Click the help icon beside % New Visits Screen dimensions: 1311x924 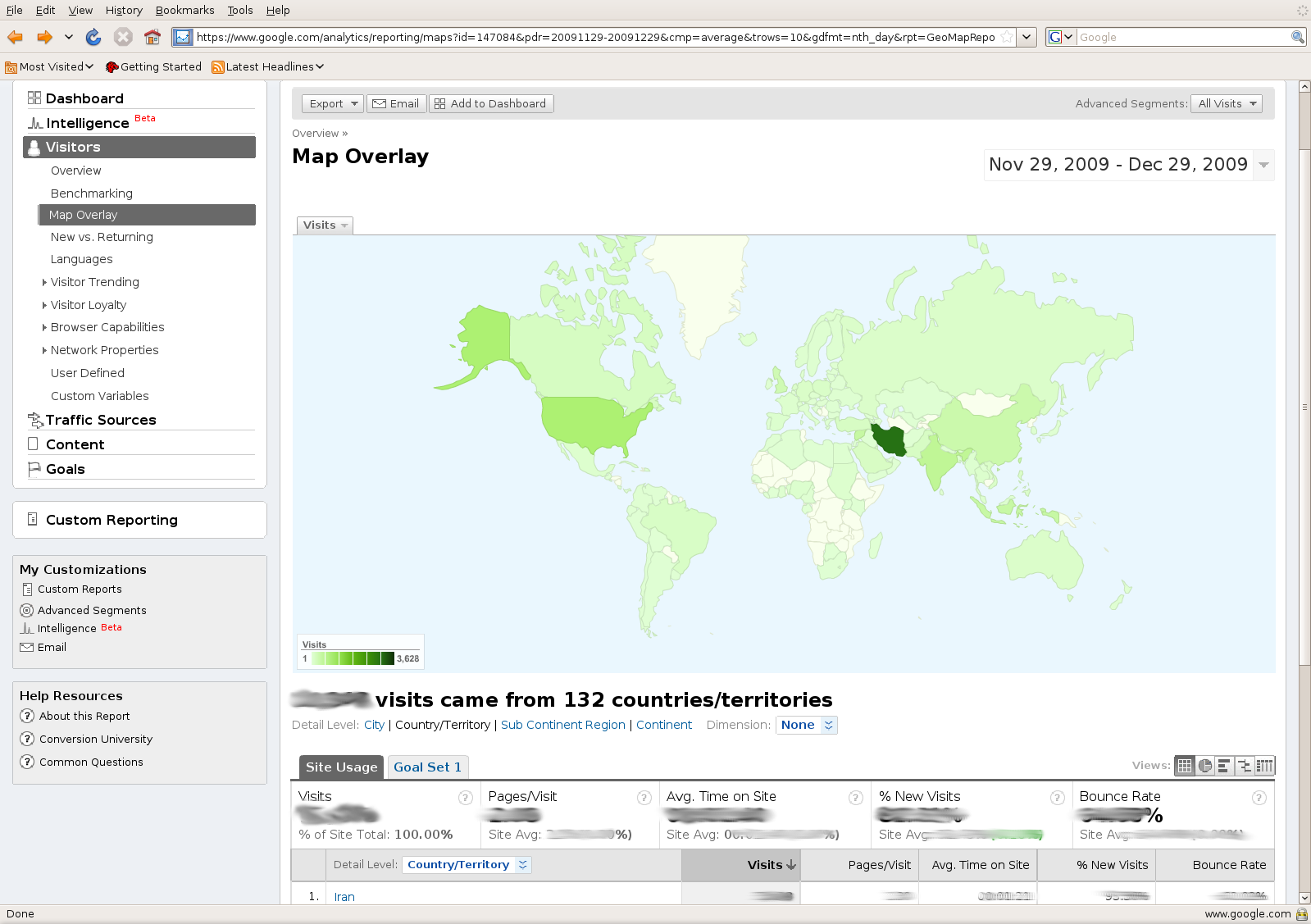pos(1058,798)
